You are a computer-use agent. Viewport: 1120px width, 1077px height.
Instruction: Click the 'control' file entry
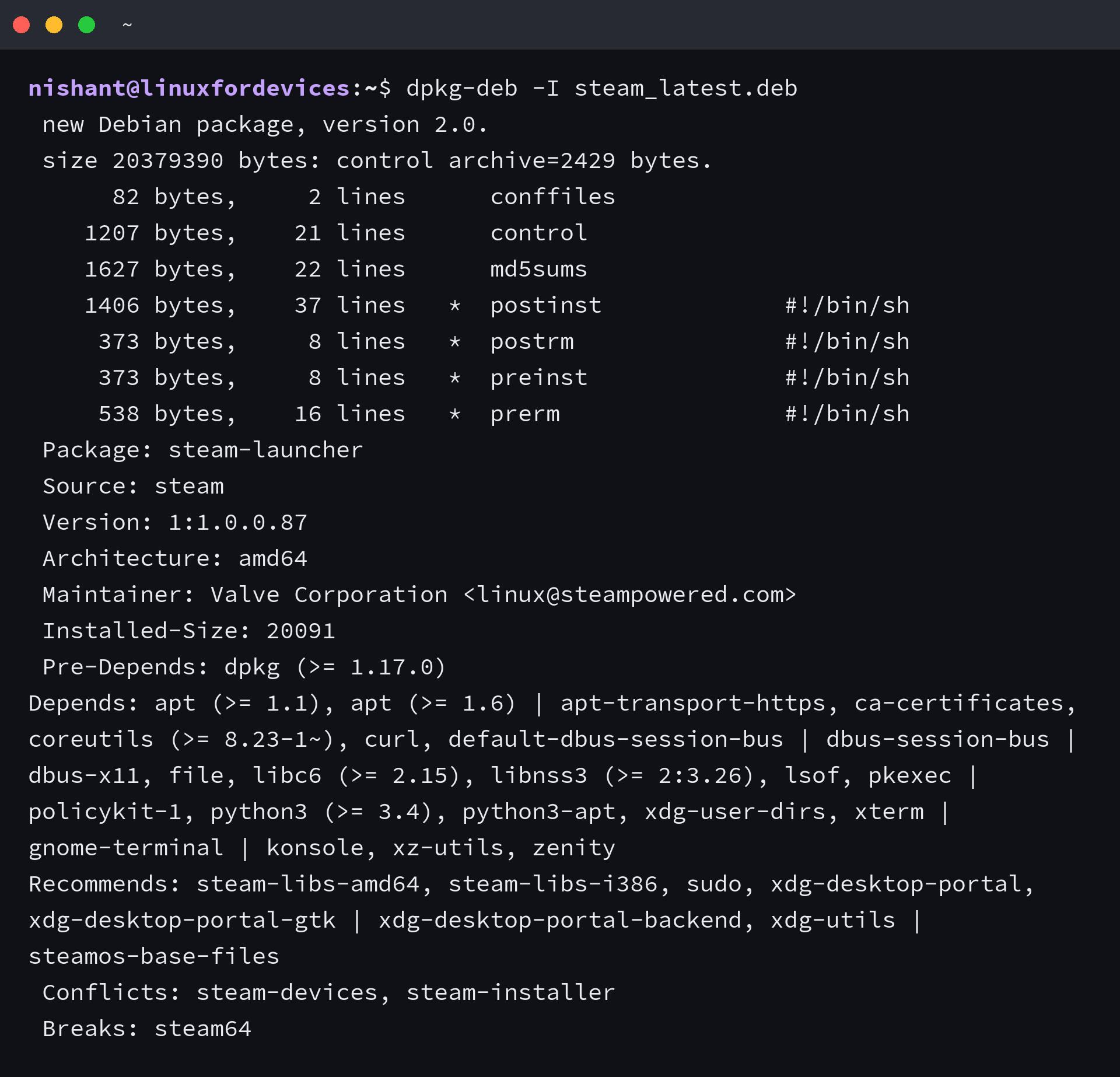click(539, 233)
